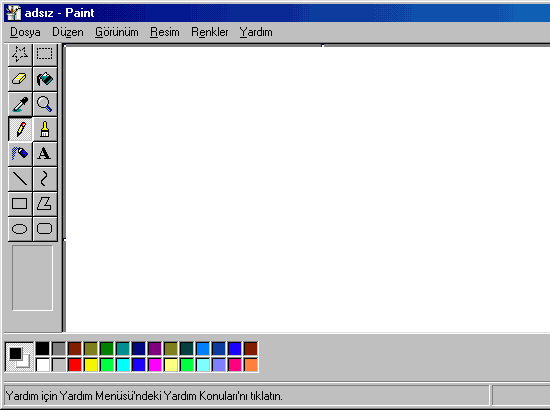Pick the red color swatch
This screenshot has height=410, width=550.
tap(75, 365)
